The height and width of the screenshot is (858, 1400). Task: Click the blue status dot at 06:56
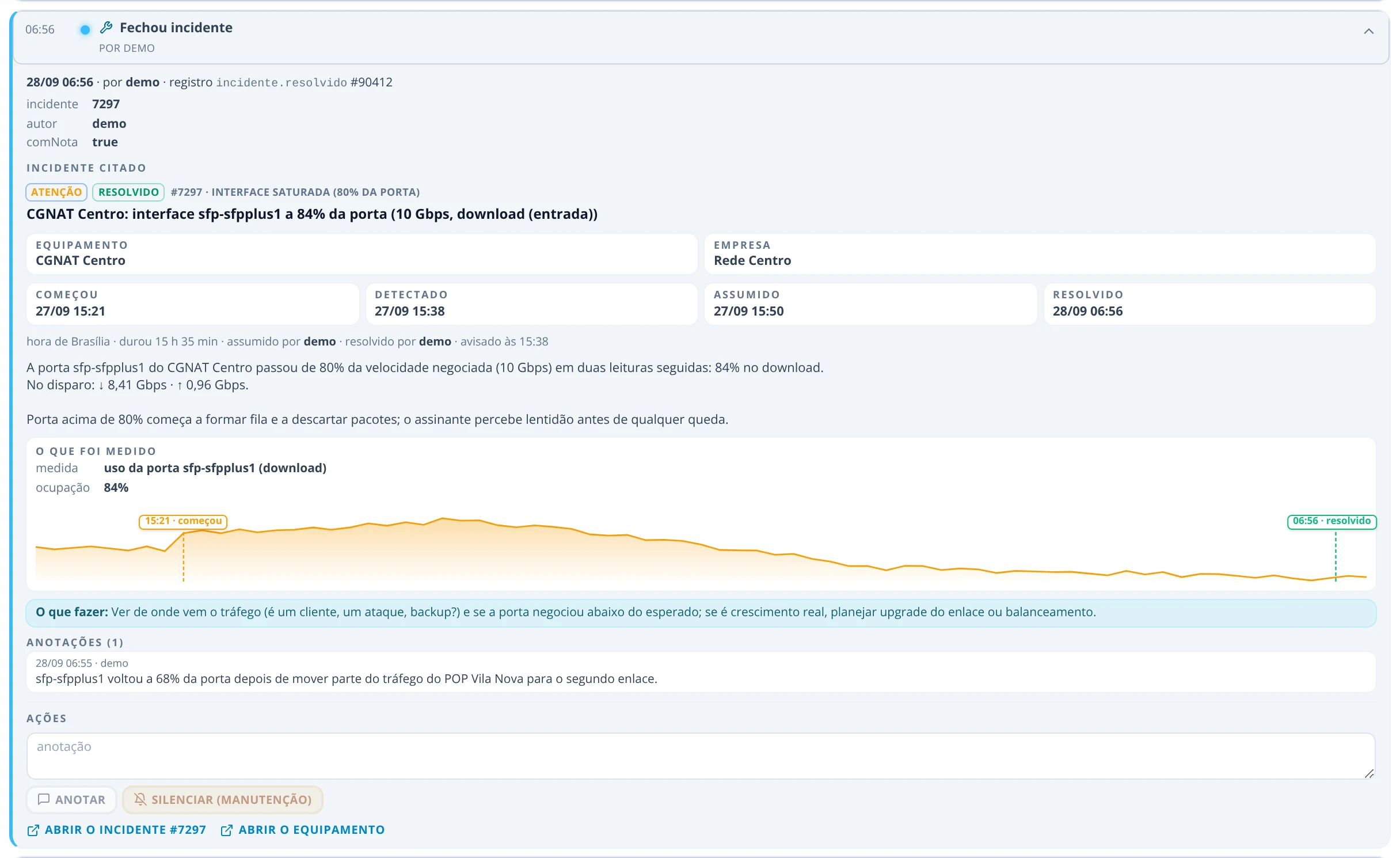(85, 29)
